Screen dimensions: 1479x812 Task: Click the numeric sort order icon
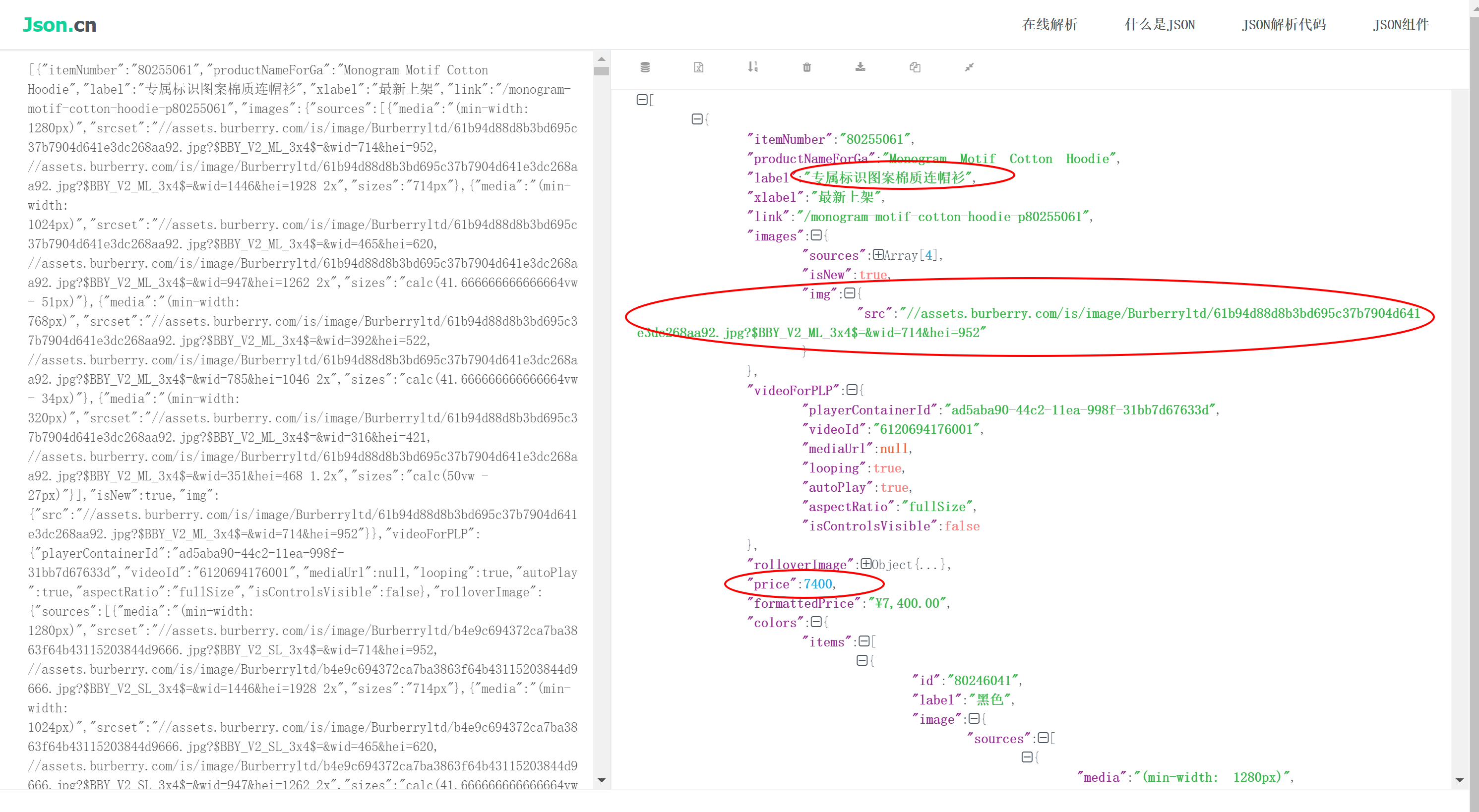click(x=753, y=67)
